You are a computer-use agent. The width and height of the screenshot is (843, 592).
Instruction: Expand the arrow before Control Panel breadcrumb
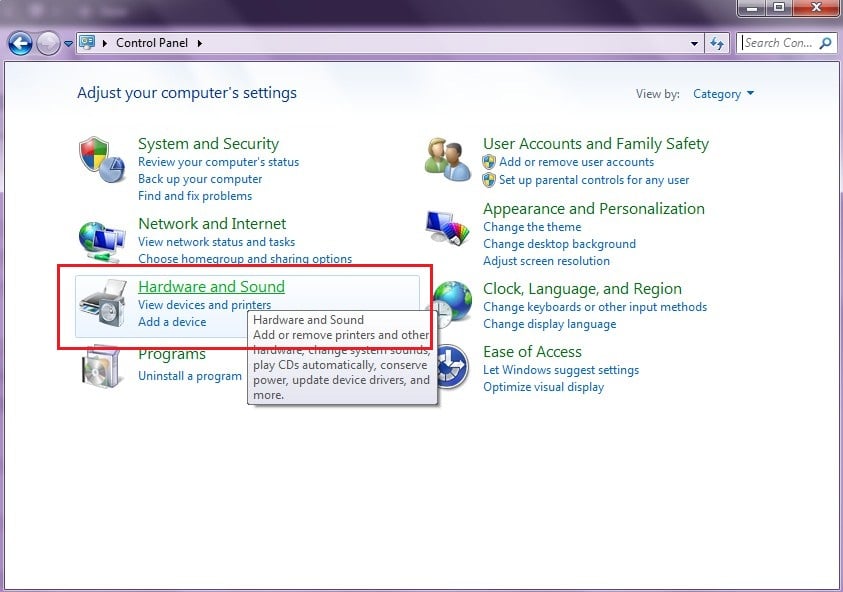(x=104, y=43)
